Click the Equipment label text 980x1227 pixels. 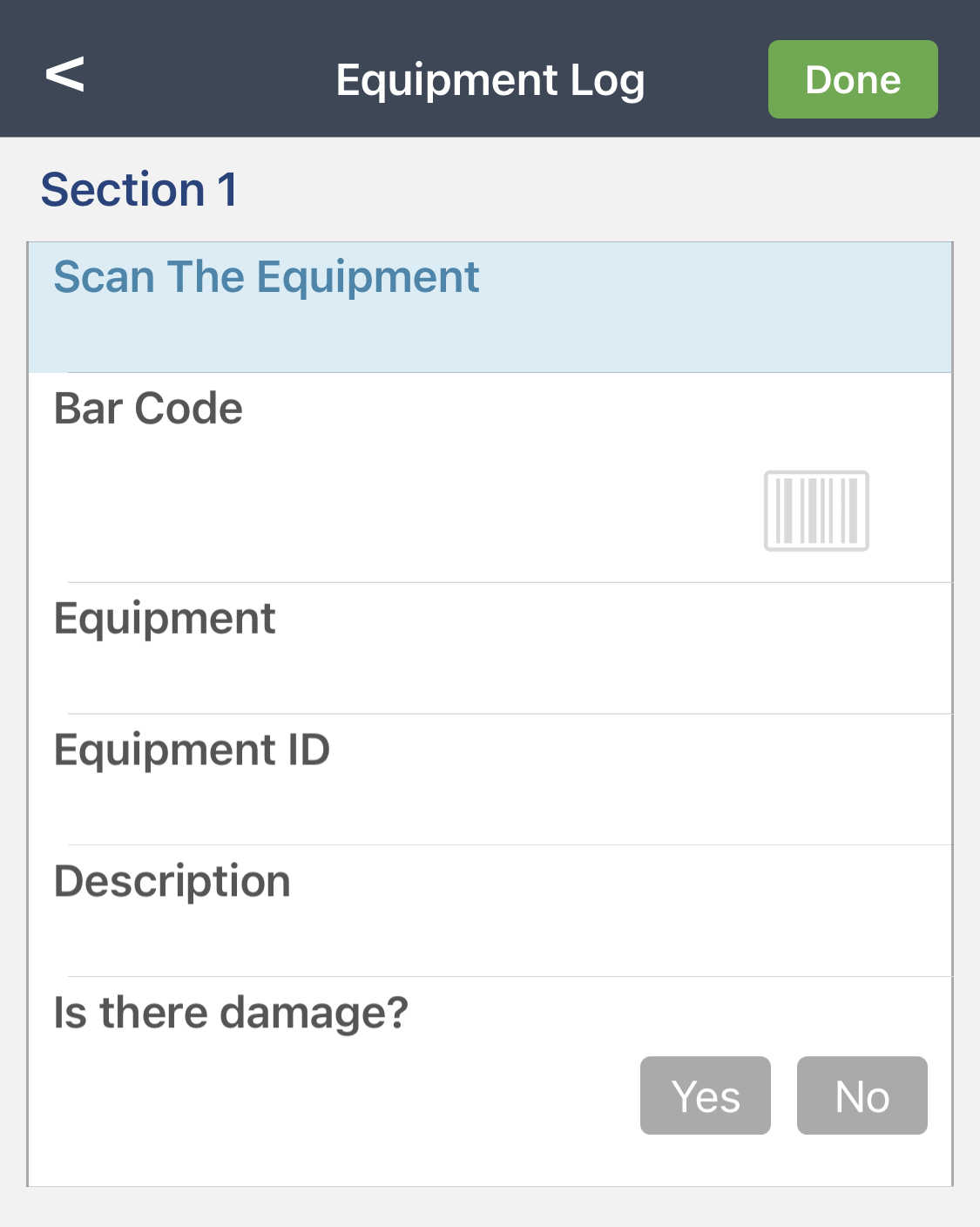coord(165,619)
